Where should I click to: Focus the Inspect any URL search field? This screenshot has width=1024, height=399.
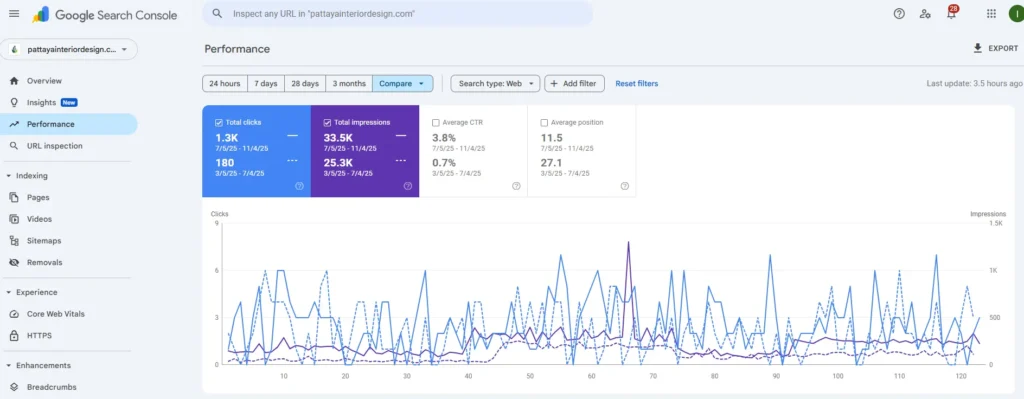tap(398, 13)
